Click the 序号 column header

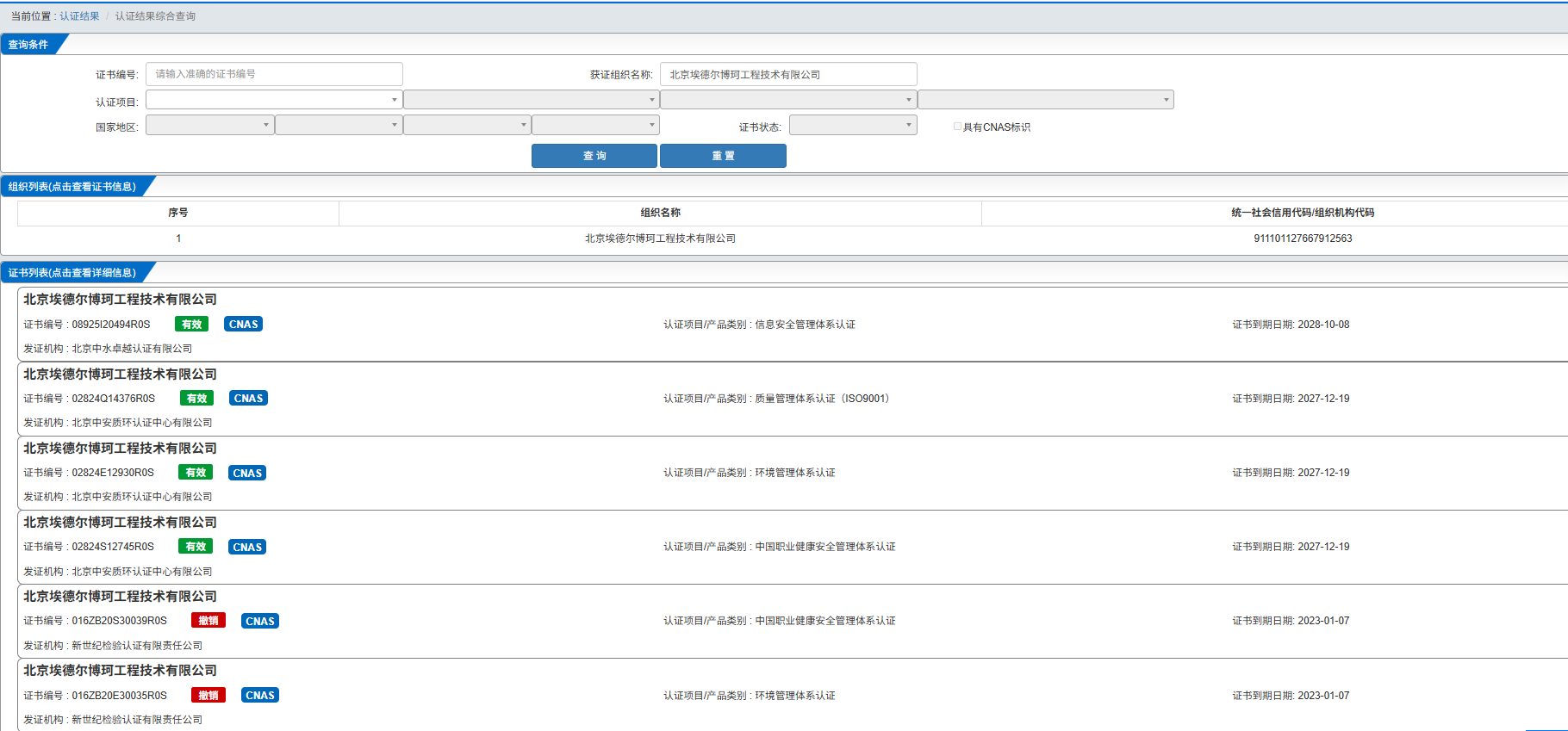(178, 213)
